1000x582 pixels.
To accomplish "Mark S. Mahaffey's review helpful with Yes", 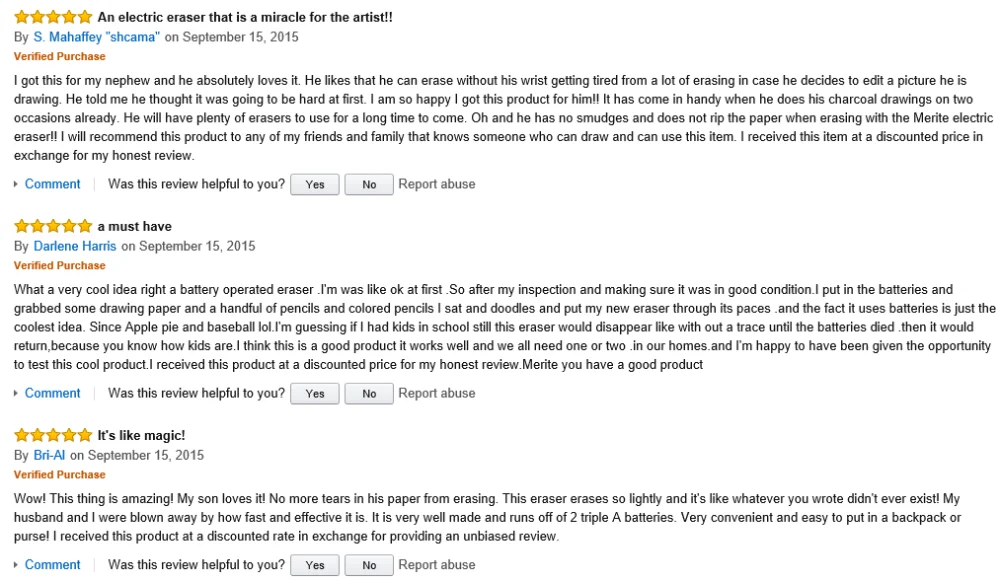I will [x=315, y=185].
